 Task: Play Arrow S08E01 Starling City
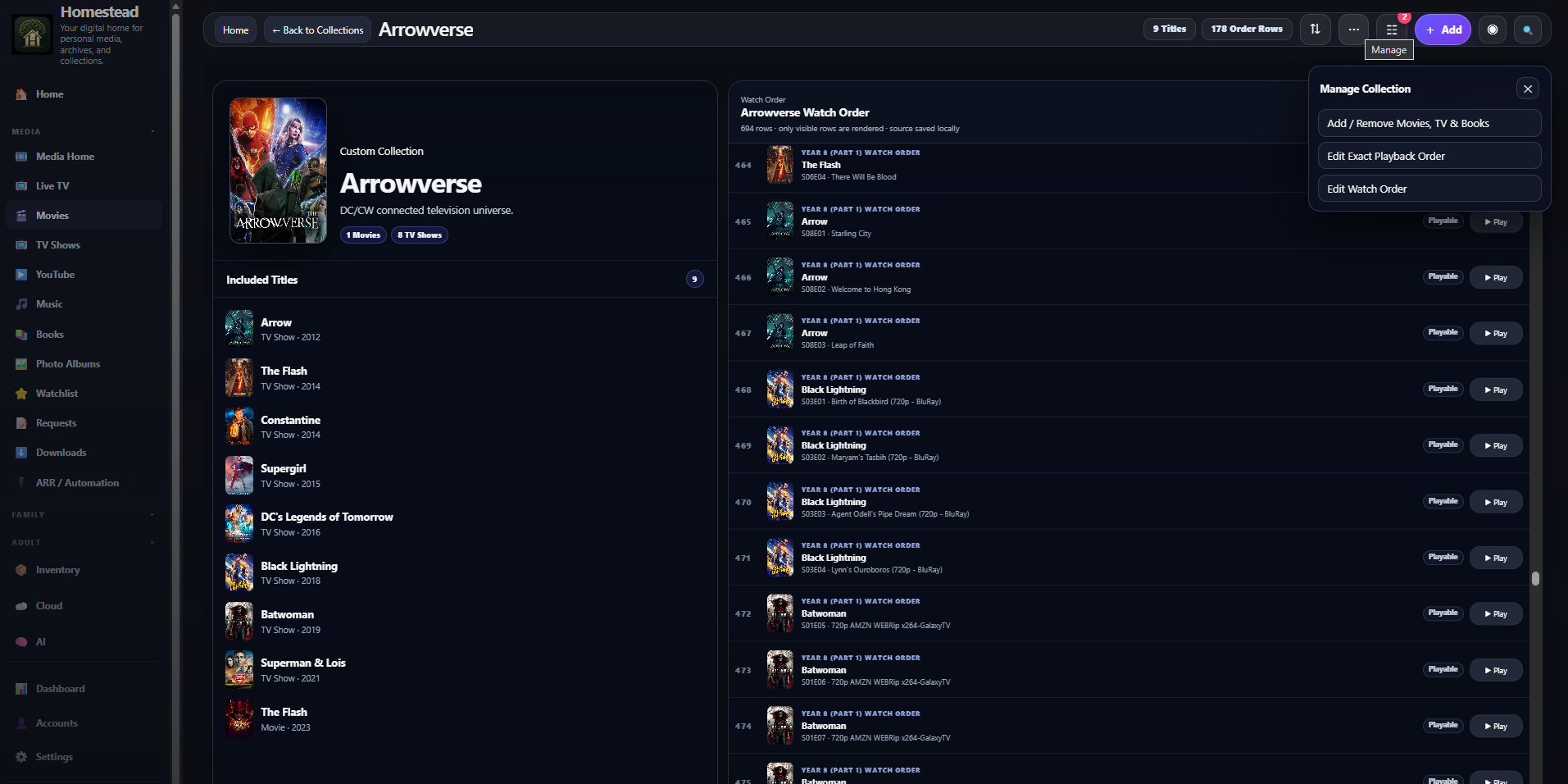tap(1496, 222)
